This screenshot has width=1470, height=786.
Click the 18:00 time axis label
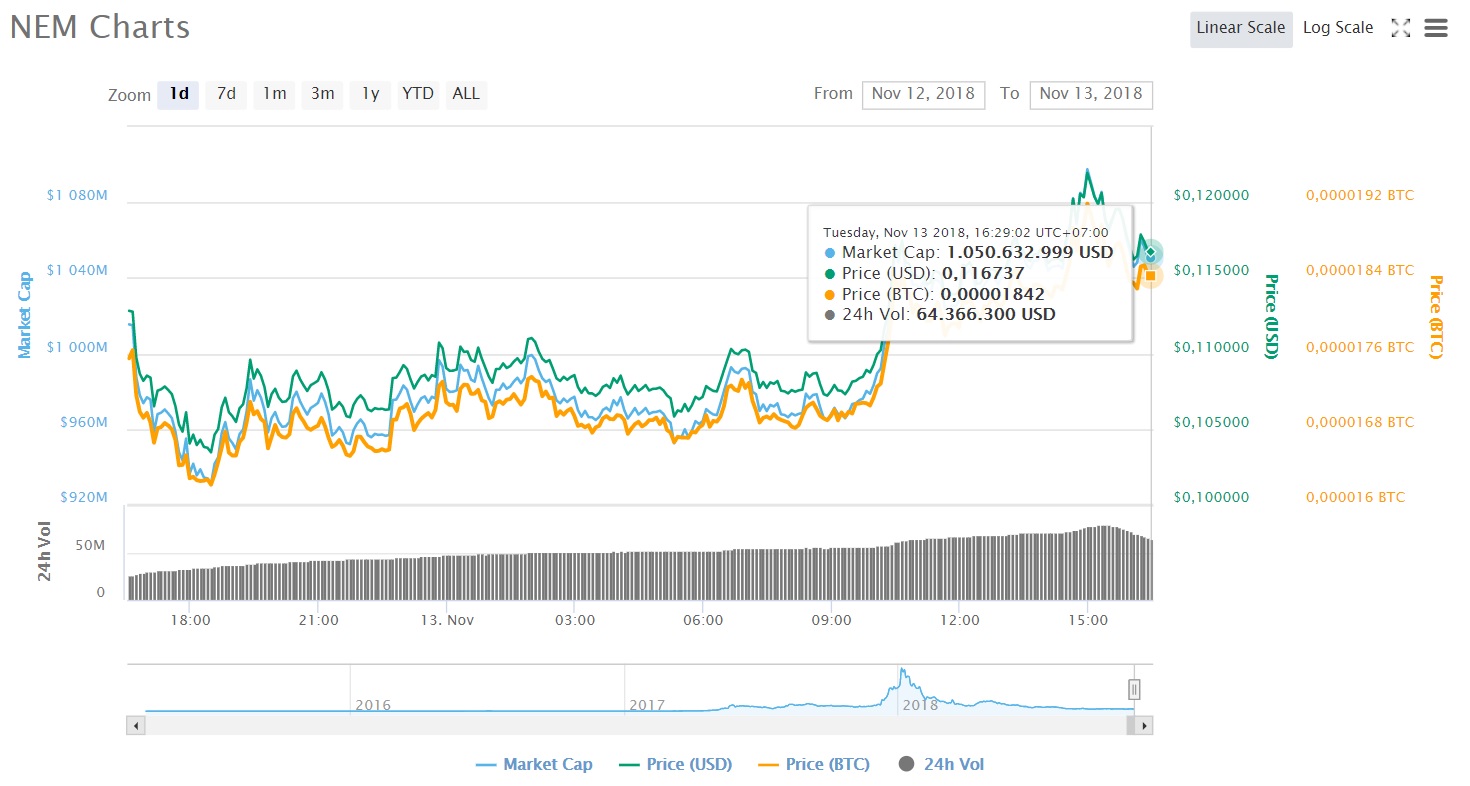190,620
